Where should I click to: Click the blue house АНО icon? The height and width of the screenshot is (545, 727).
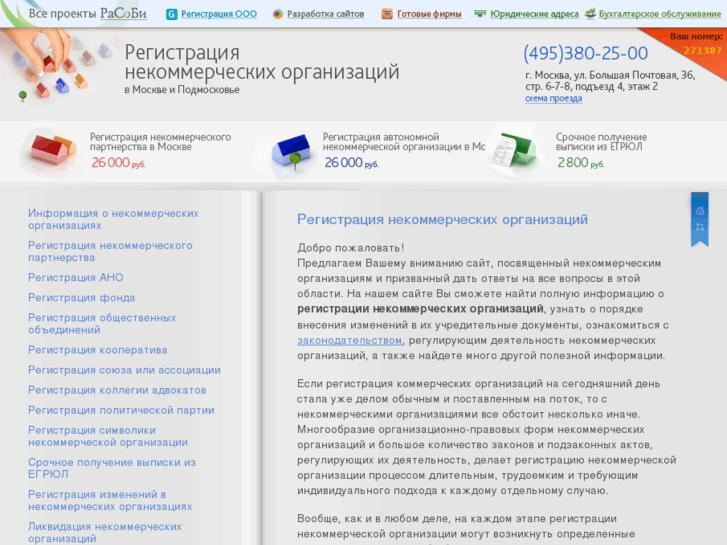[292, 151]
